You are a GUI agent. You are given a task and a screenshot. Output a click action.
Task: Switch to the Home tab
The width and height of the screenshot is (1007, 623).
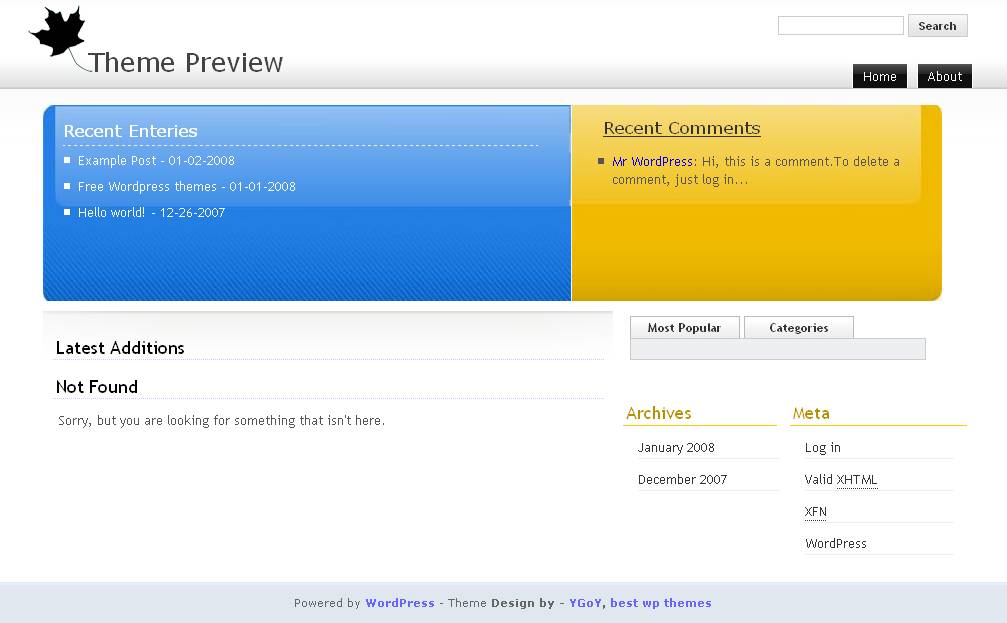(878, 76)
